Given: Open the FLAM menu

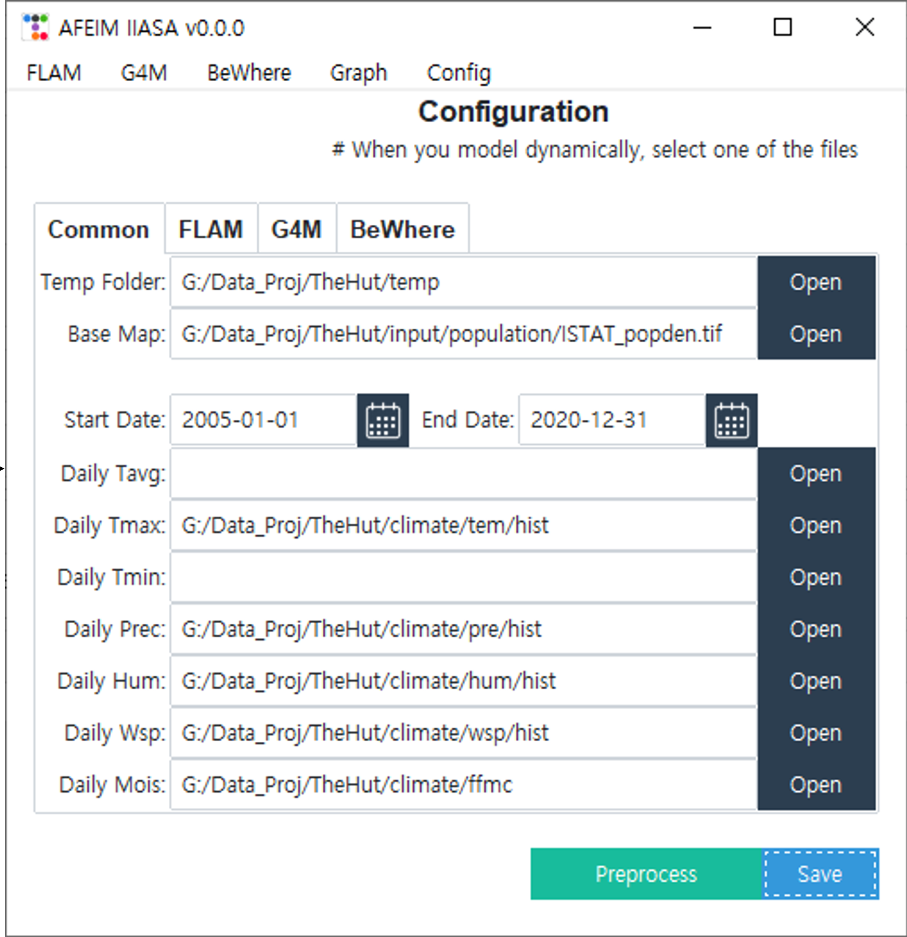Looking at the screenshot, I should 54,73.
